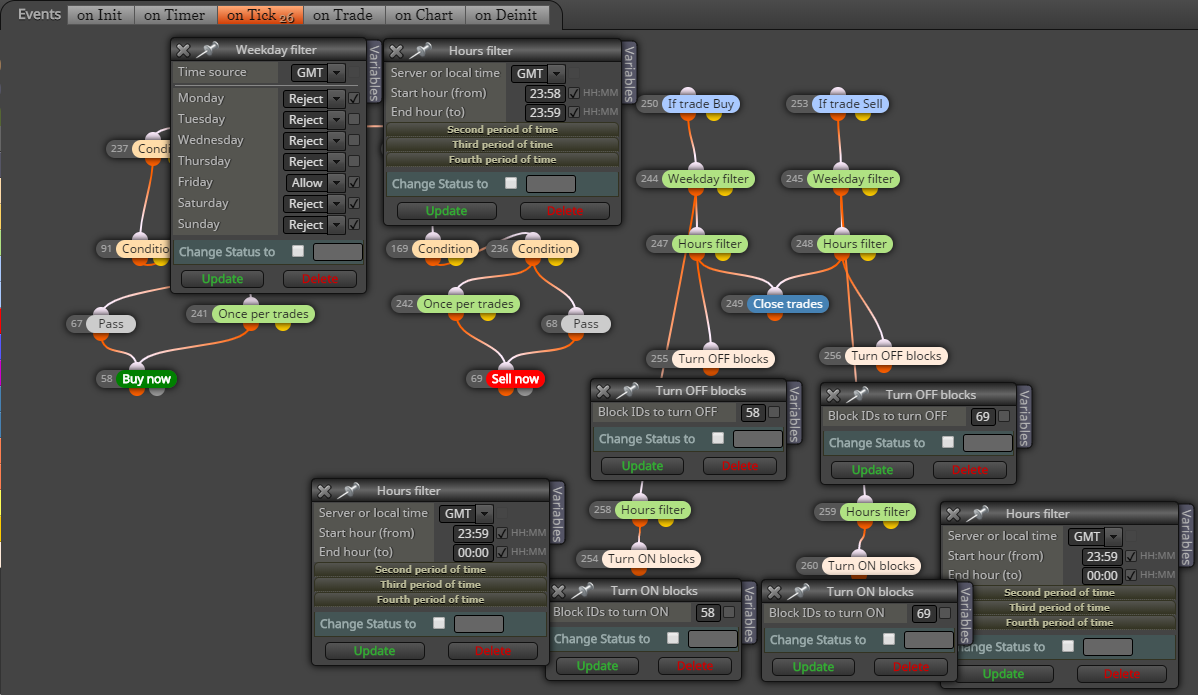The image size is (1198, 695).
Task: Pin the Turn OFF blocks 69 panel
Action: [x=857, y=394]
